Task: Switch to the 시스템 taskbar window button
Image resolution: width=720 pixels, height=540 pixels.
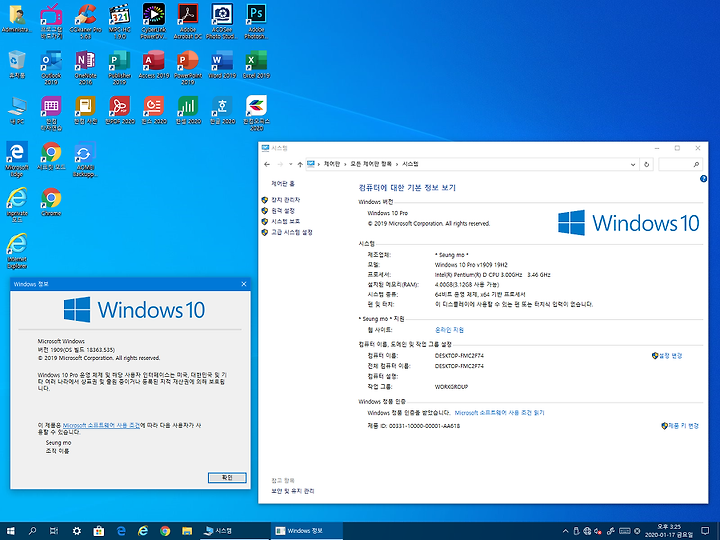Action: [234, 531]
